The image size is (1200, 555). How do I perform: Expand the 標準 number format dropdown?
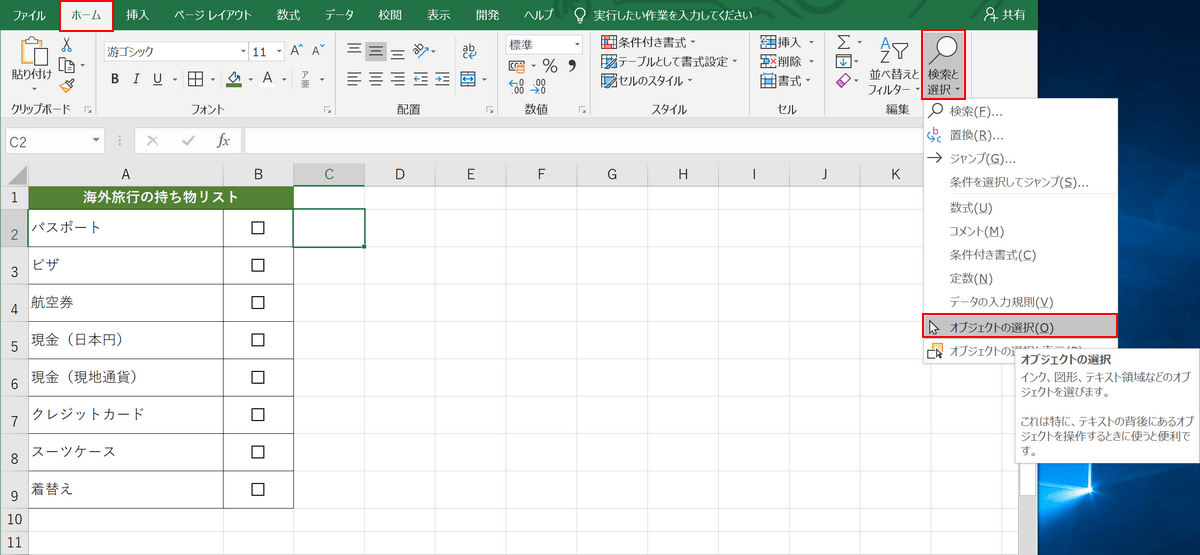tap(577, 45)
